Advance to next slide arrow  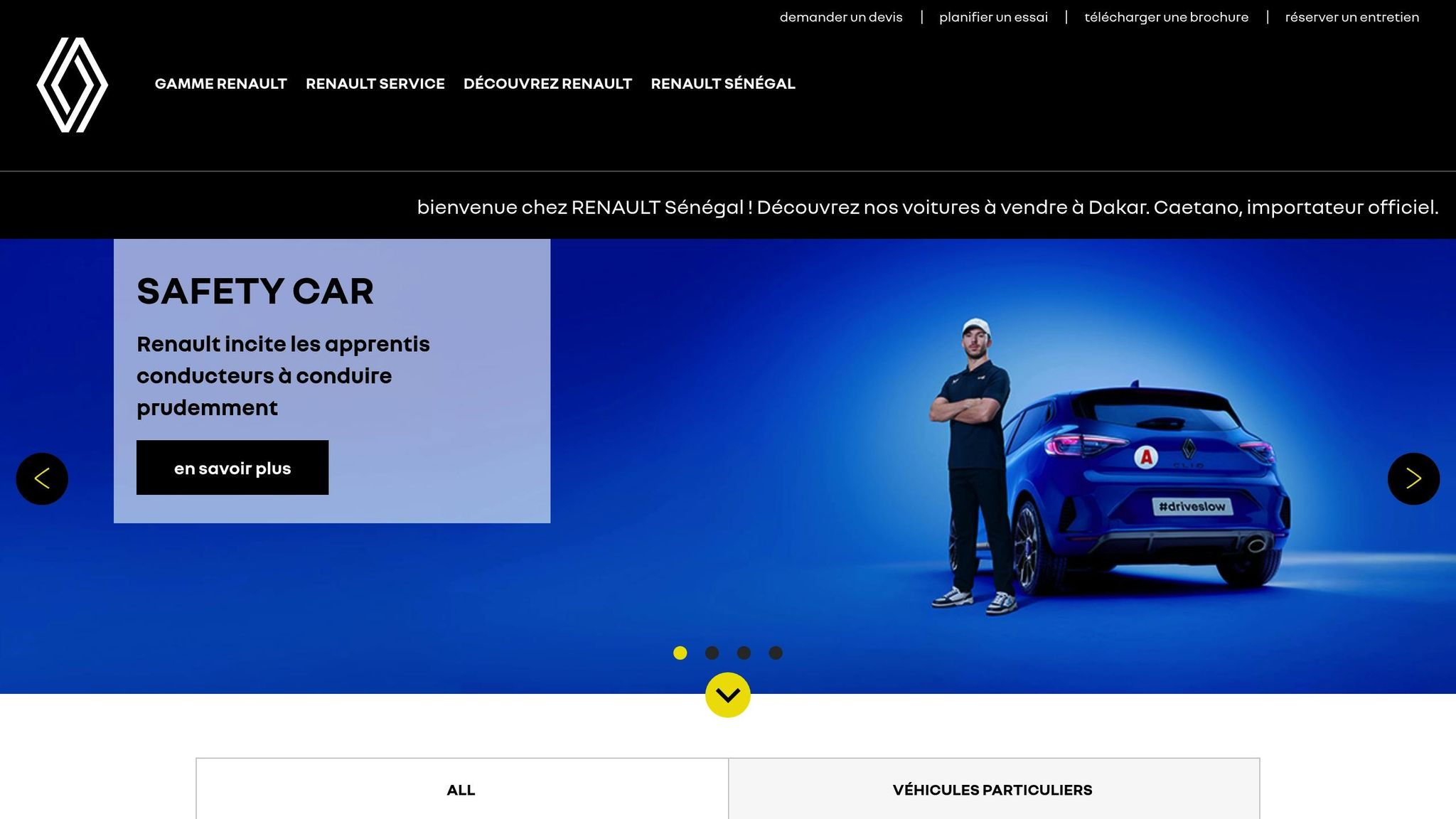(x=1413, y=479)
